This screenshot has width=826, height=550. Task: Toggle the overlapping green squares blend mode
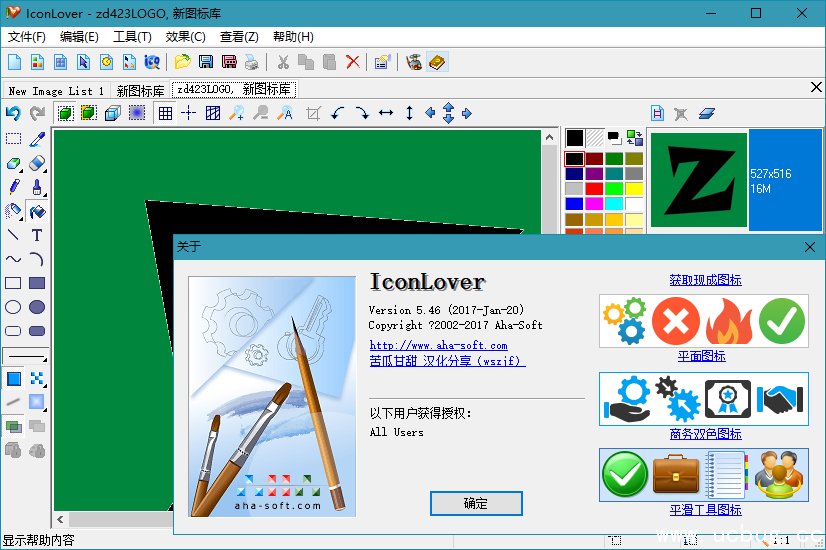click(14, 426)
